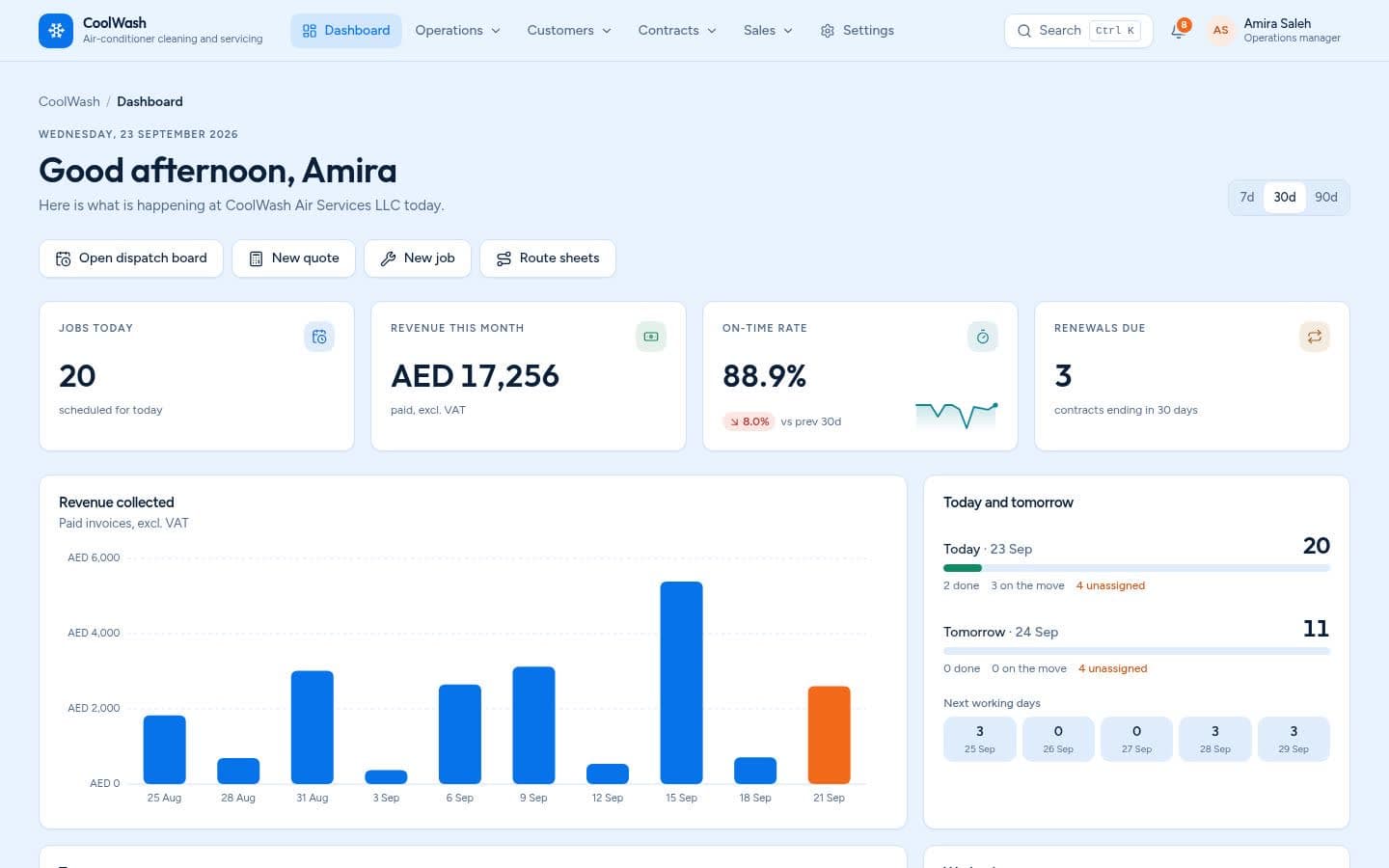Click the CoolWash snowflake logo icon

pos(56,31)
